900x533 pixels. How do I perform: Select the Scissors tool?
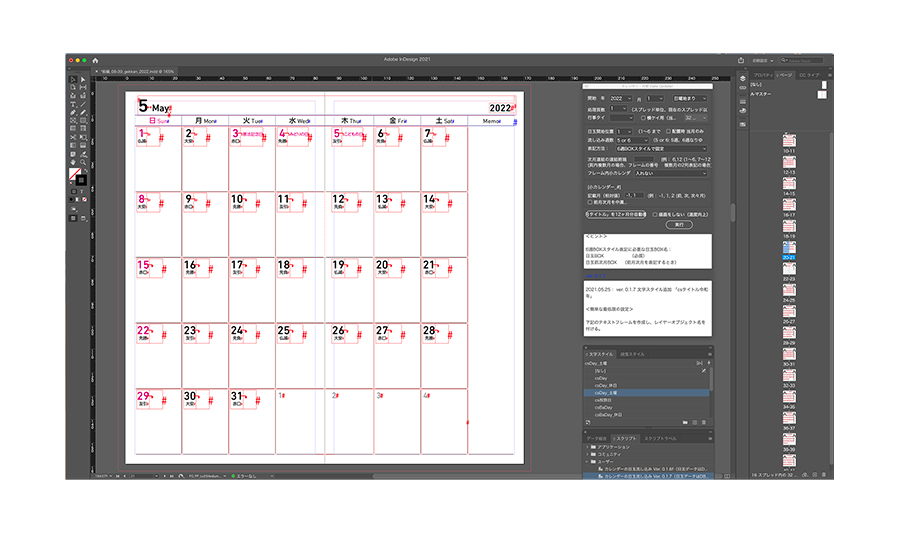coord(73,137)
